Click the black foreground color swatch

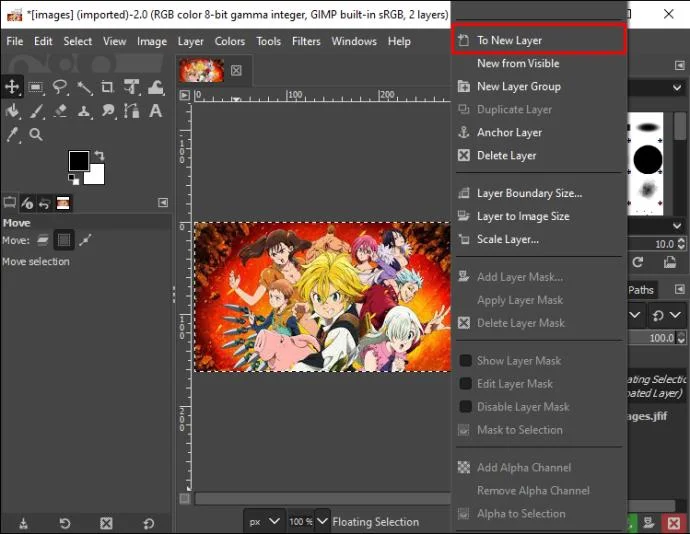[79, 160]
